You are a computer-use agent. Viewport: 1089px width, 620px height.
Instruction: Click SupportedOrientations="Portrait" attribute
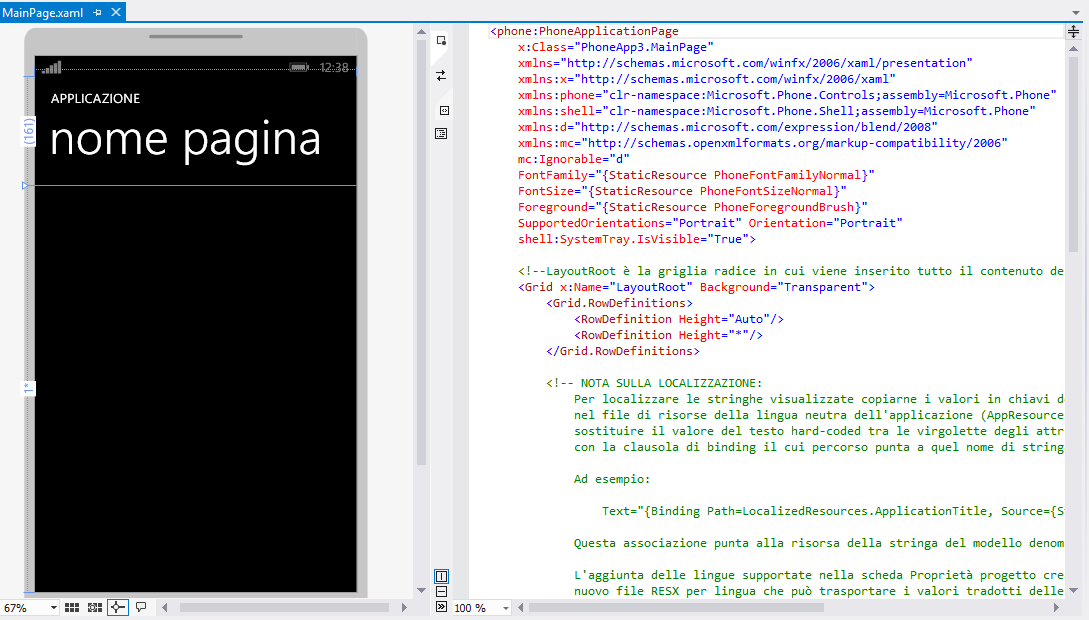[629, 223]
